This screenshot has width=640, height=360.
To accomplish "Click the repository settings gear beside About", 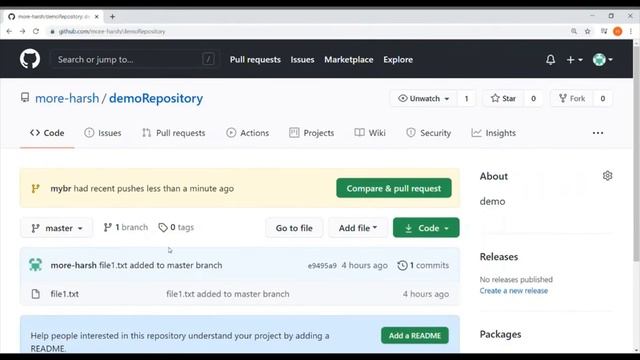I will (x=607, y=176).
